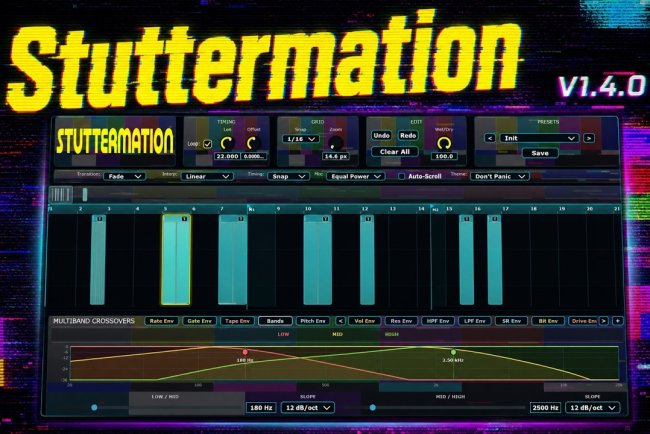Open the Init preset dropdown
Image resolution: width=650 pixels, height=434 pixels.
coord(539,138)
